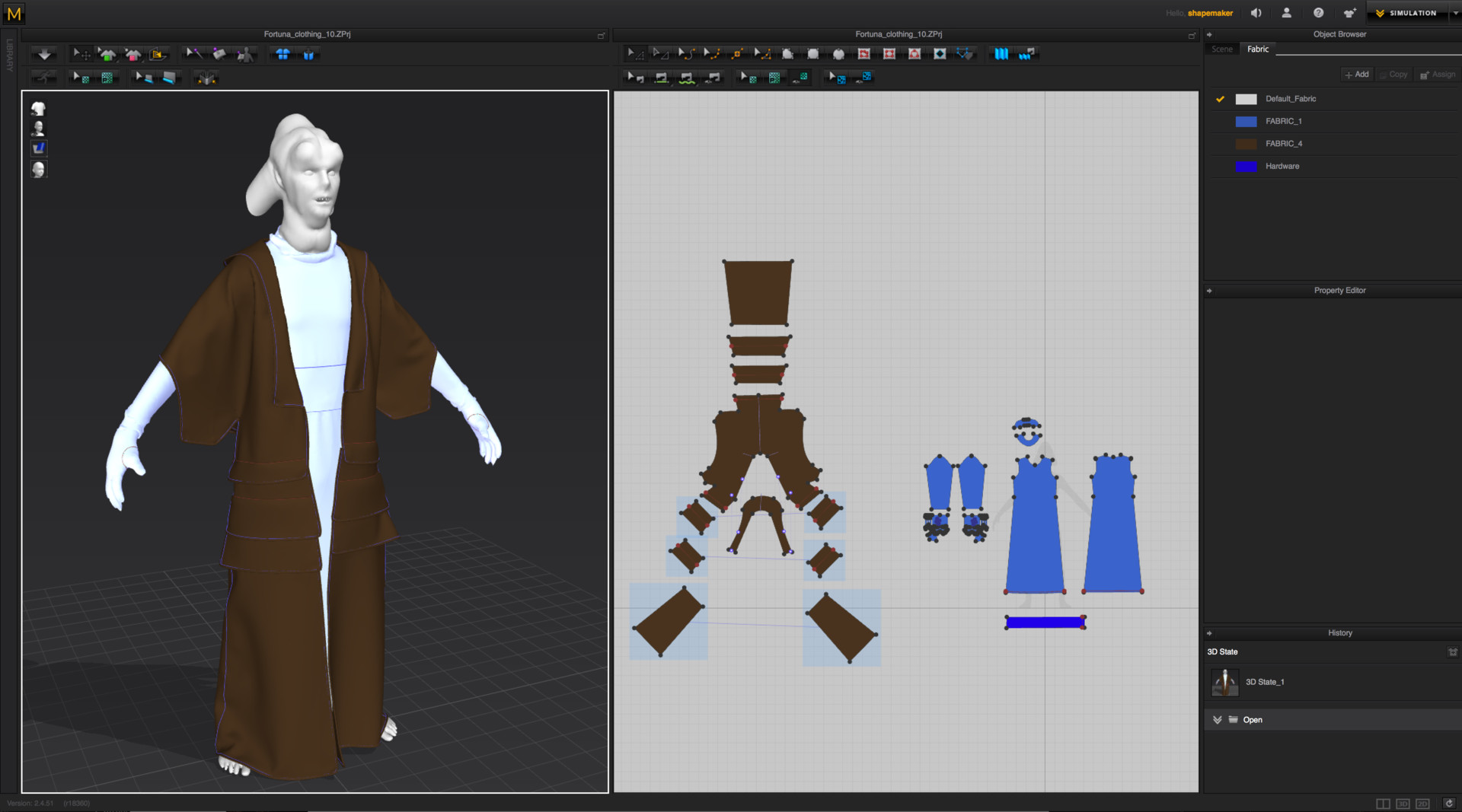The image size is (1462, 812).
Task: Select the Segment Sewing tool with green line
Action: [x=661, y=77]
